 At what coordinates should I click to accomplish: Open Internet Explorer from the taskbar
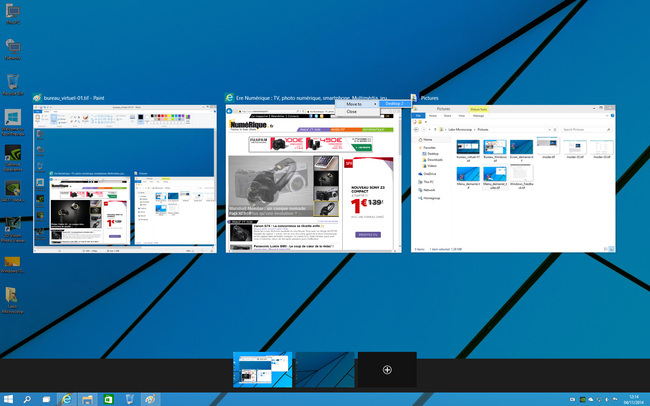coord(66,399)
